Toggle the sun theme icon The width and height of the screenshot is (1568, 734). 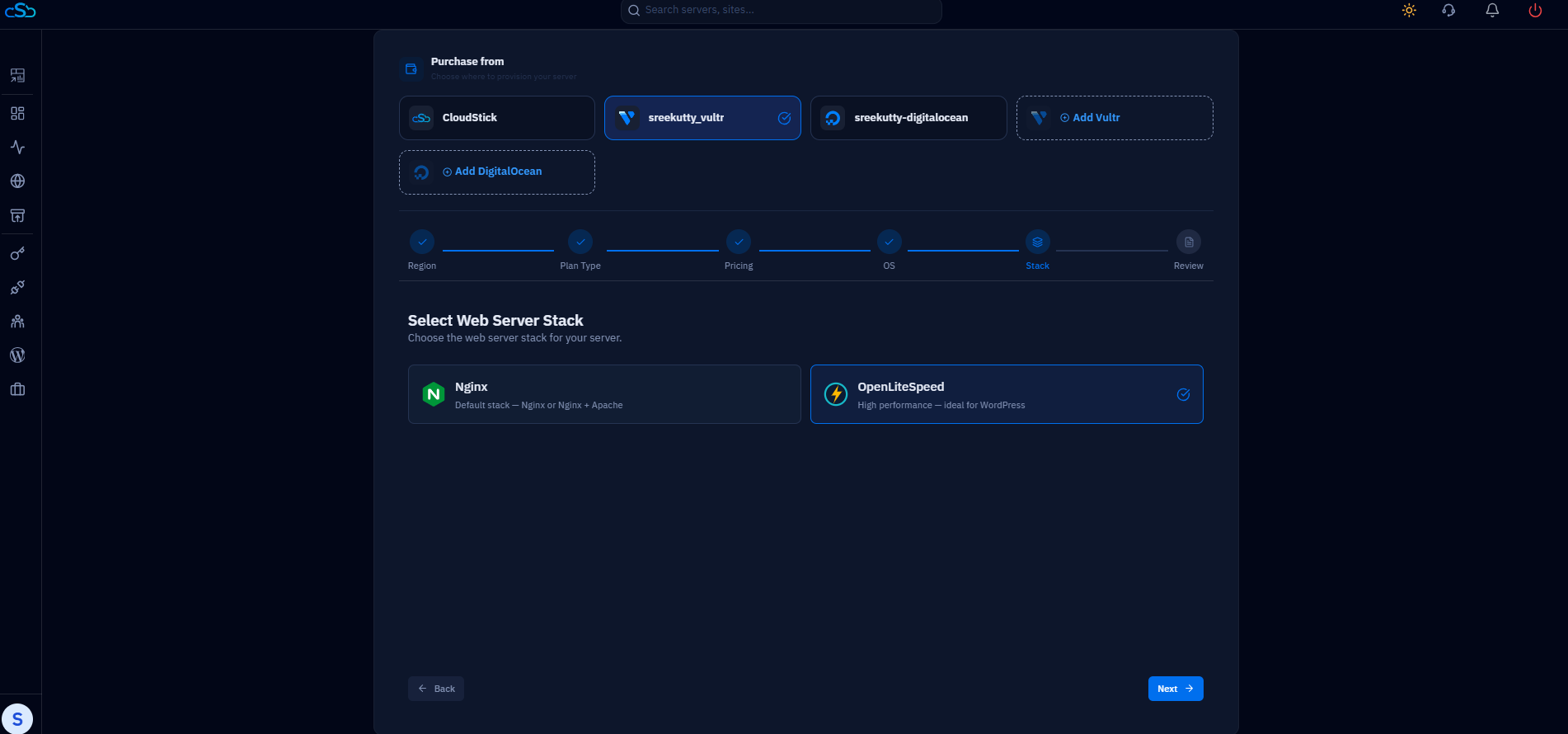[x=1409, y=11]
